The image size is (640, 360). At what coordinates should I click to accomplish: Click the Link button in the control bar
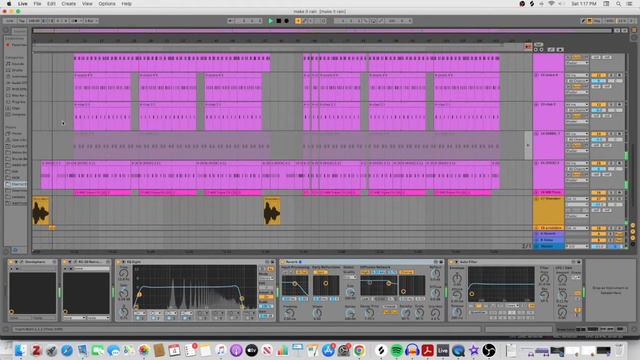tap(10, 21)
